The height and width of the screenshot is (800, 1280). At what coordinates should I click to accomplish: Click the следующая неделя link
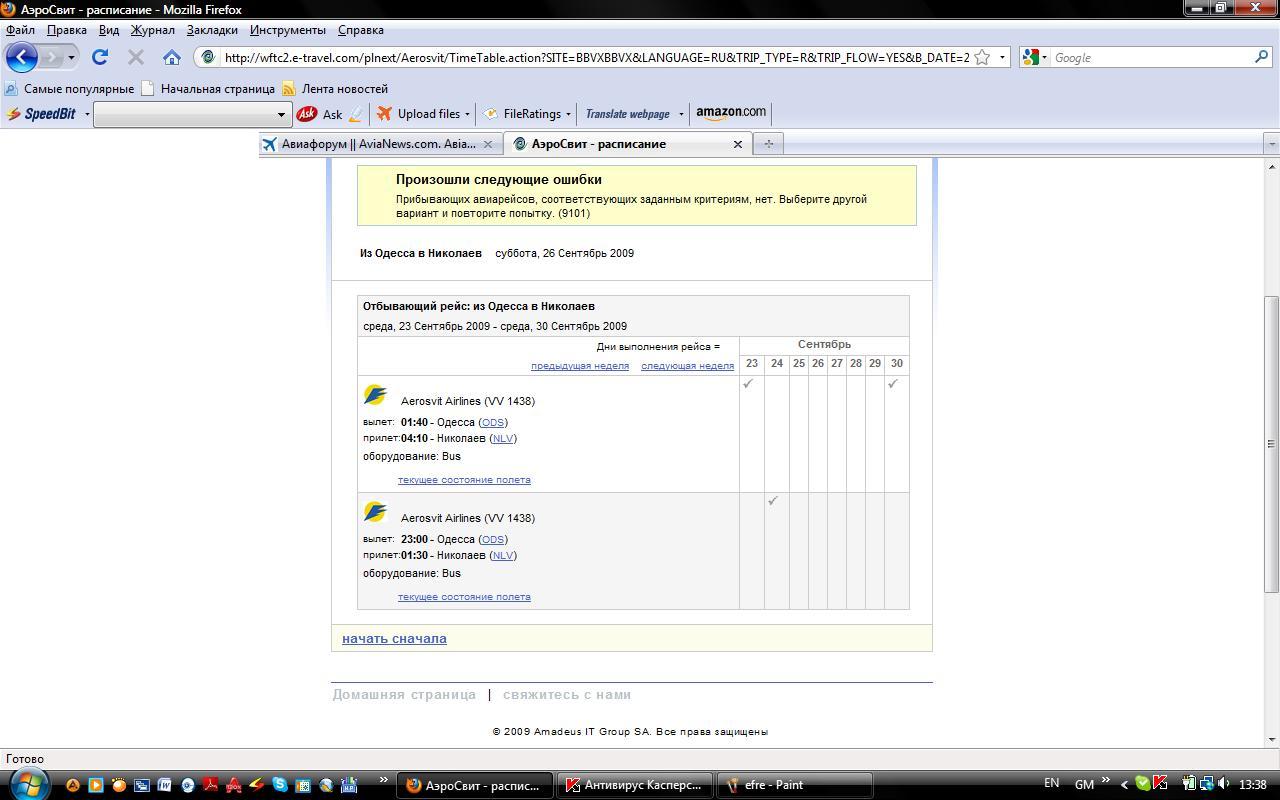[x=687, y=366]
